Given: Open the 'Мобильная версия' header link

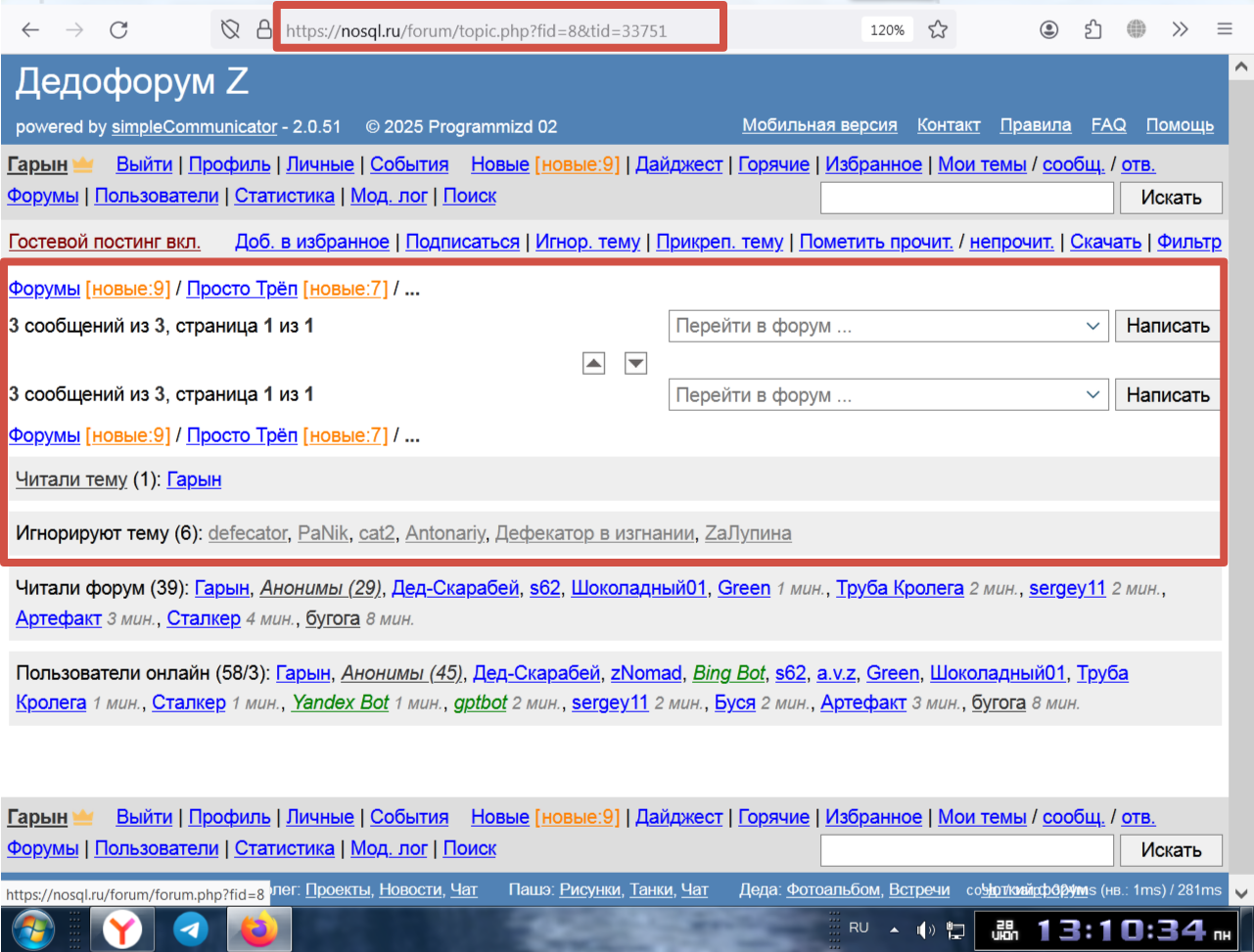Looking at the screenshot, I should 819,125.
